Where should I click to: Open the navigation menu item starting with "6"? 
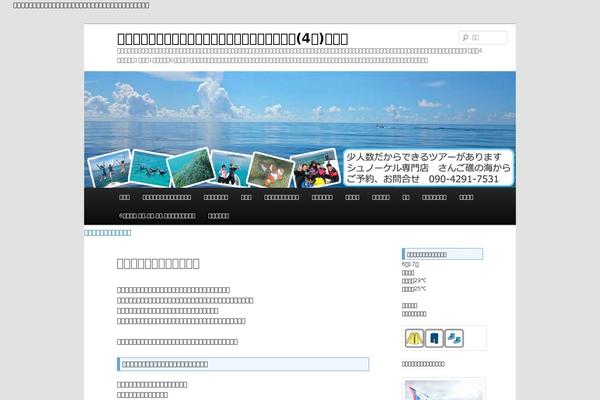pos(157,216)
